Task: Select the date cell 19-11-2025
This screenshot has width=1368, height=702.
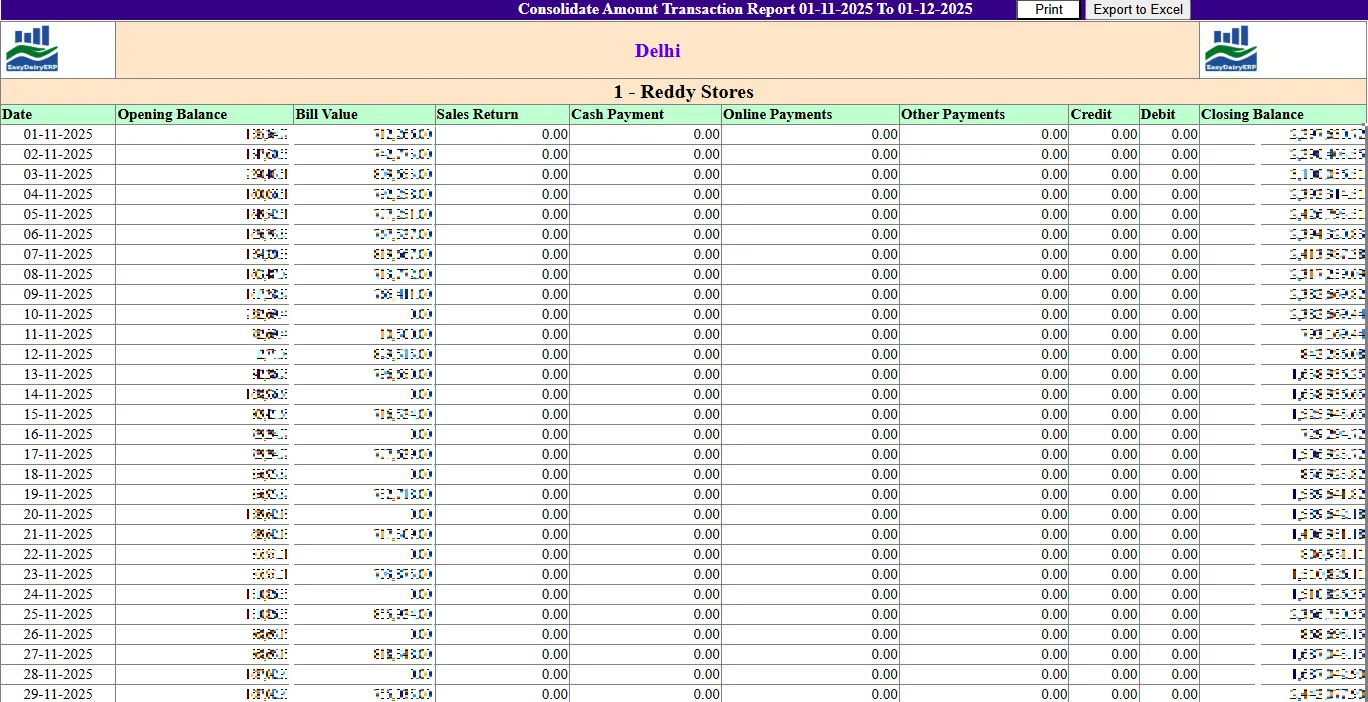Action: 58,494
